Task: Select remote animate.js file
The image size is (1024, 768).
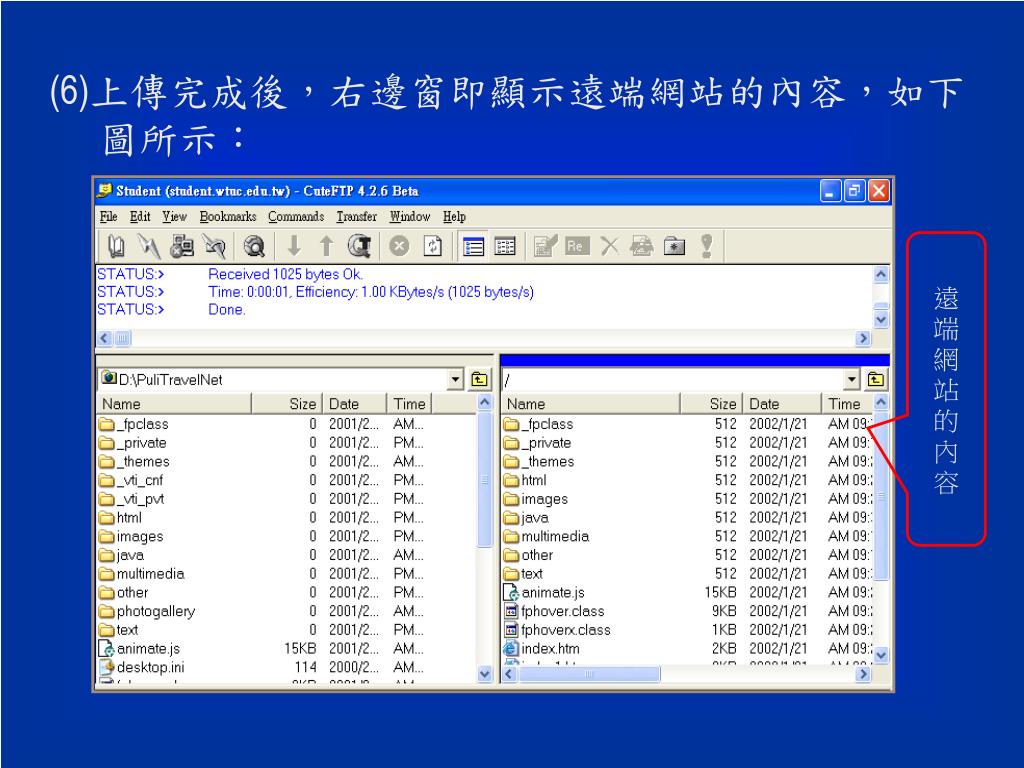Action: coord(544,593)
